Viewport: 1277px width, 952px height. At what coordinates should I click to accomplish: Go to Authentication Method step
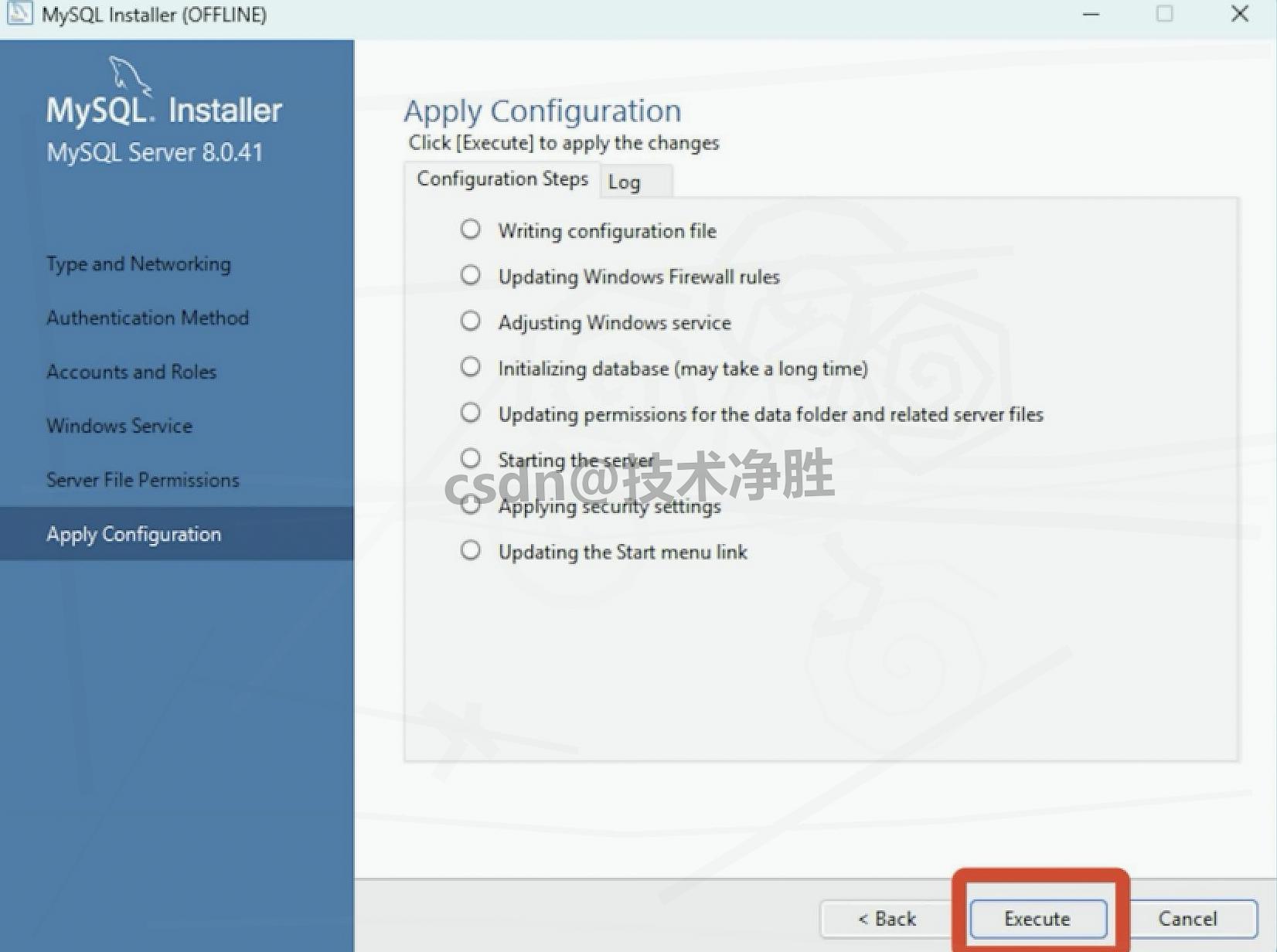tap(148, 318)
